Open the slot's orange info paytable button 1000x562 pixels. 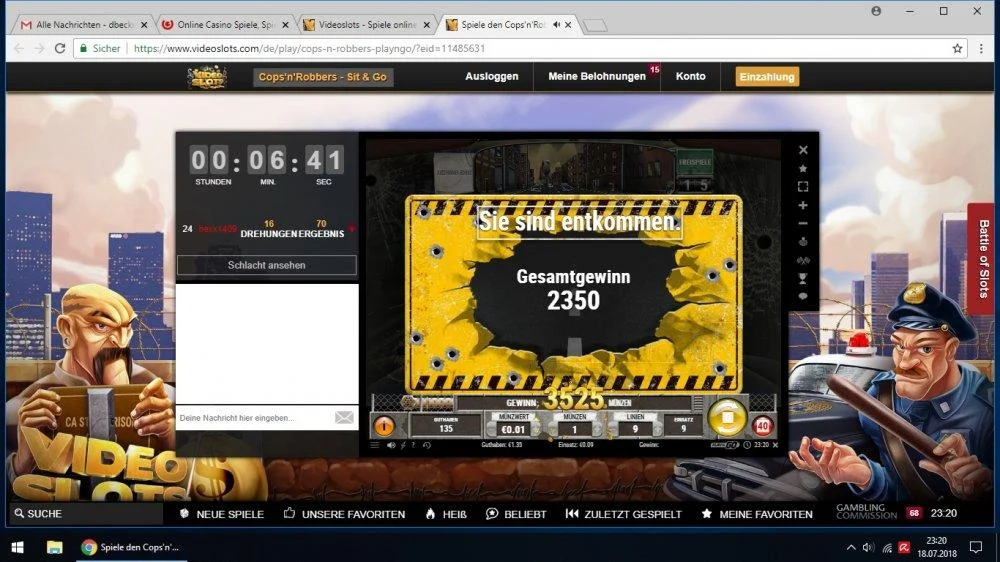click(x=384, y=425)
